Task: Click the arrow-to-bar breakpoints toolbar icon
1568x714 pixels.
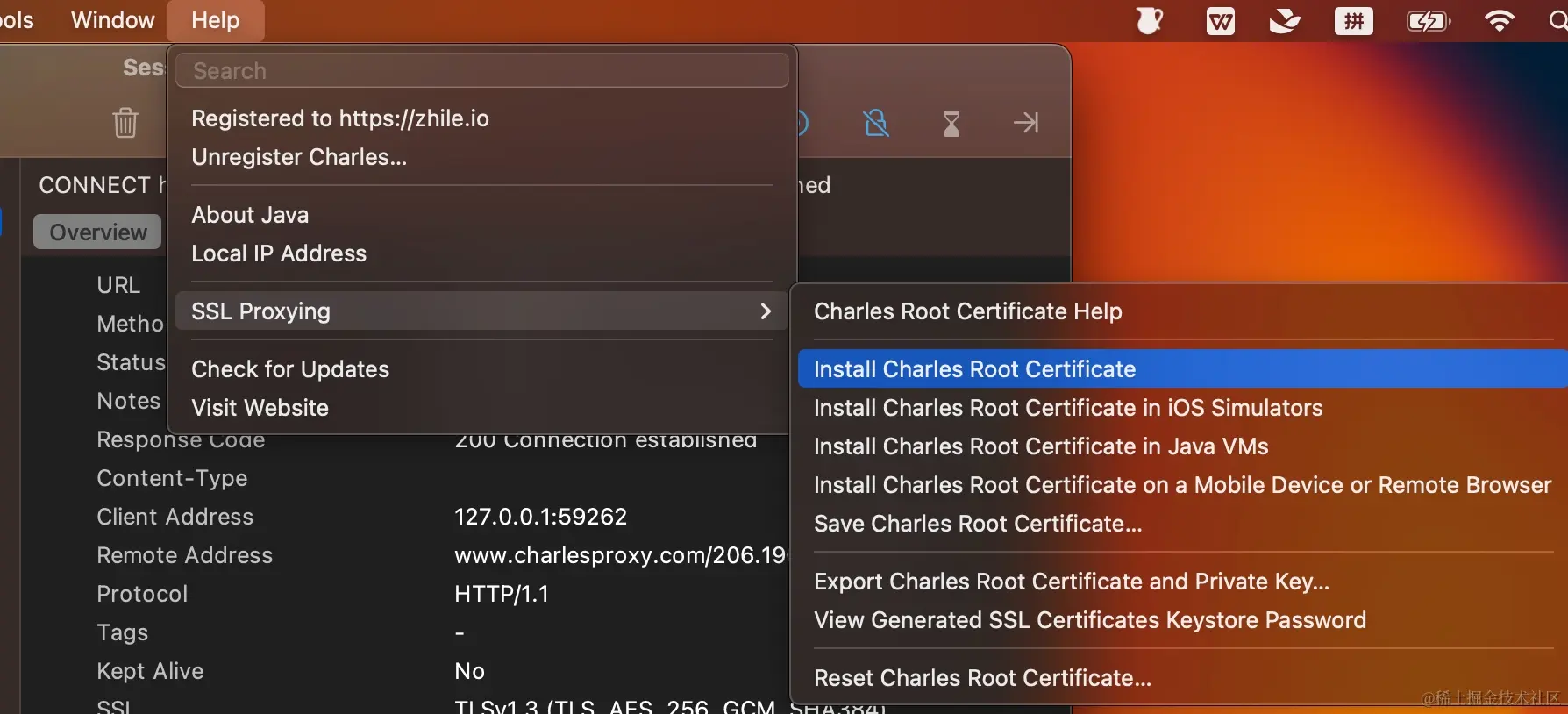Action: [x=1026, y=122]
